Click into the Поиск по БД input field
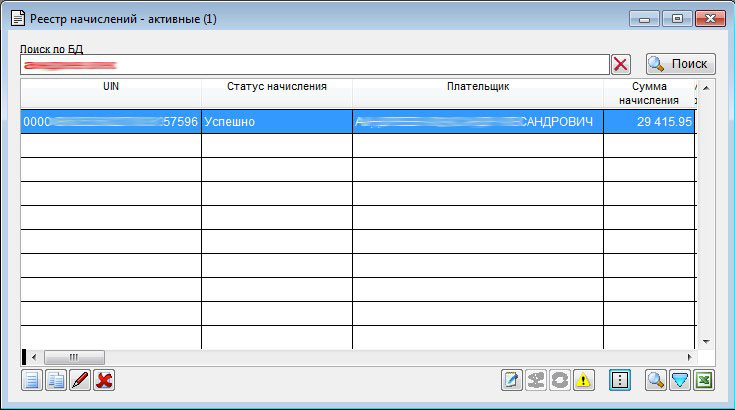The image size is (735, 410). tap(315, 64)
